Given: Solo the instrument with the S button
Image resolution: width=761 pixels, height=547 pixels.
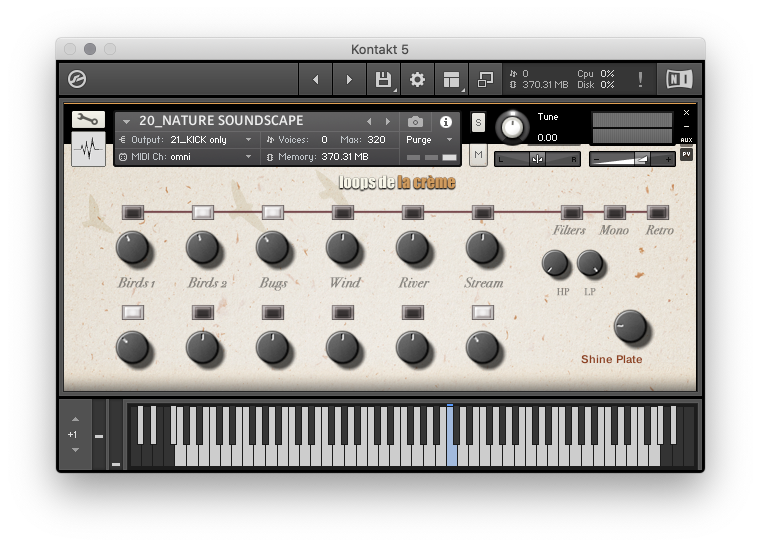Looking at the screenshot, I should click(479, 122).
